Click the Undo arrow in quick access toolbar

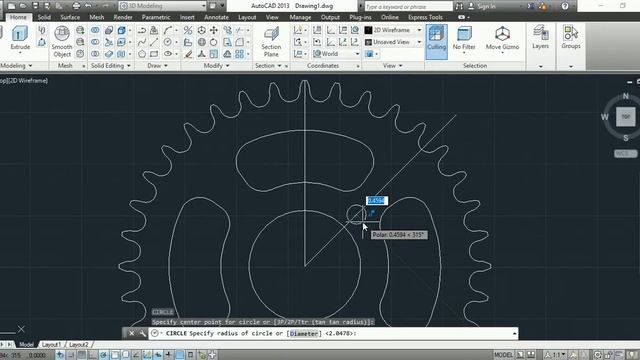pyautogui.click(x=88, y=6)
